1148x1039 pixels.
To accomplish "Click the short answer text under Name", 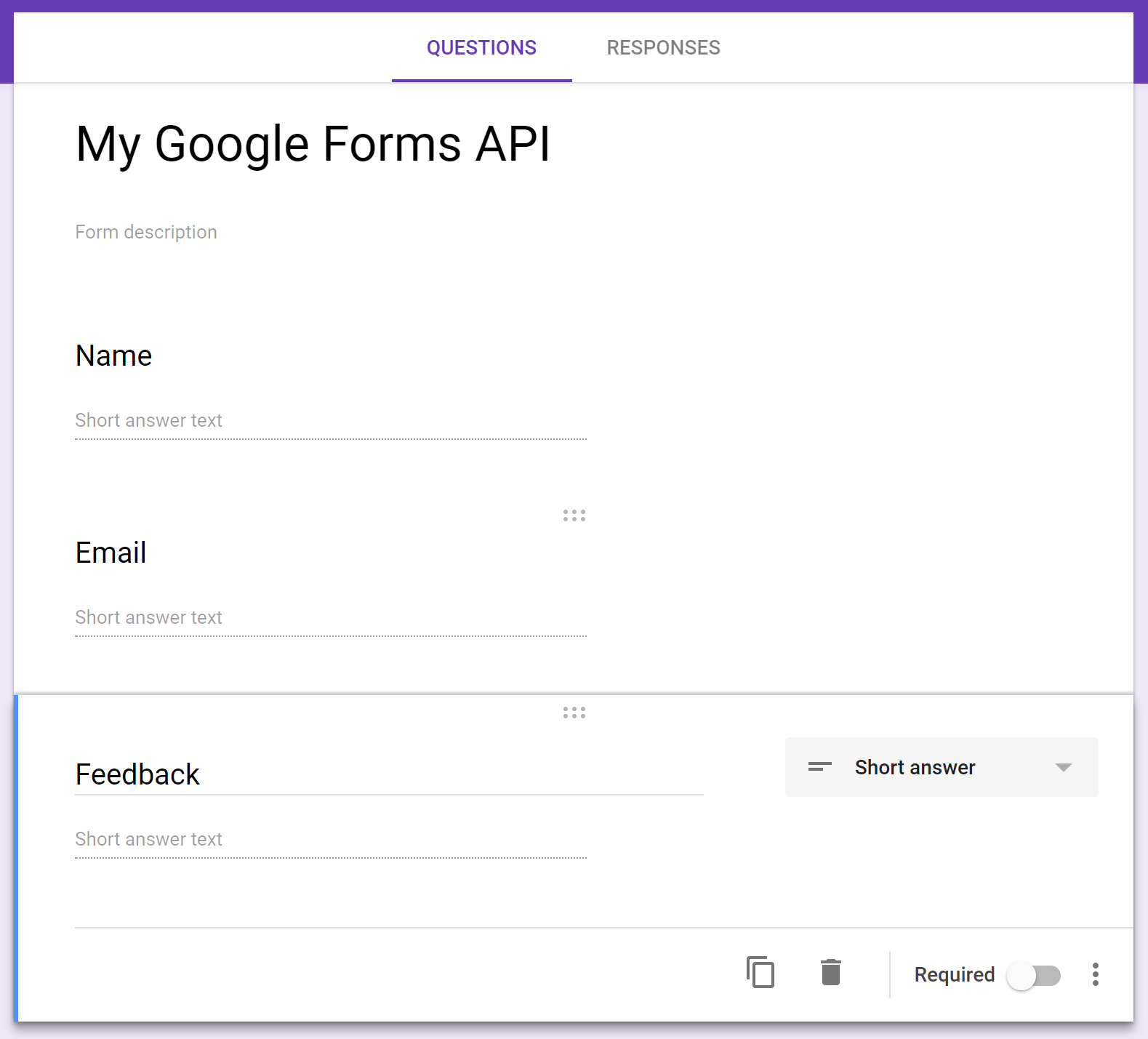I will (x=331, y=421).
